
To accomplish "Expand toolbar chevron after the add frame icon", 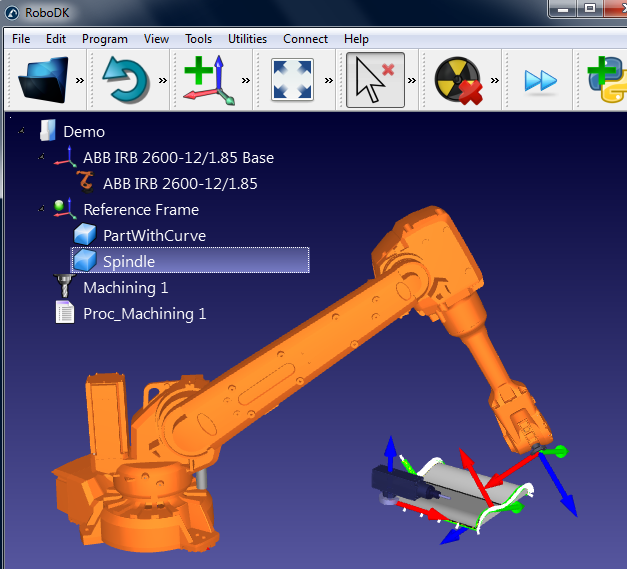I will coord(246,81).
